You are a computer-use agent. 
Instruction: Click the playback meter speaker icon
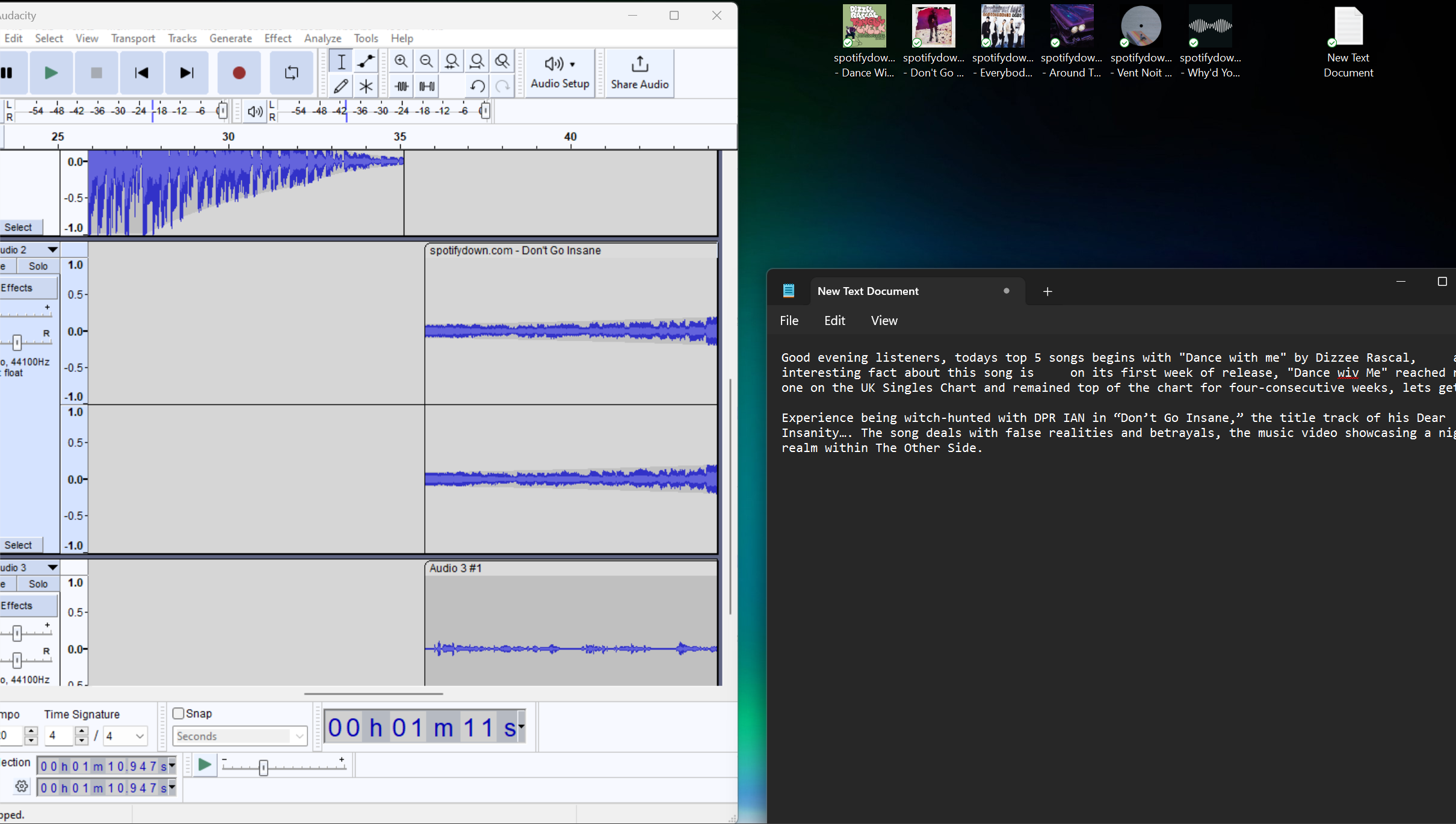pos(255,111)
